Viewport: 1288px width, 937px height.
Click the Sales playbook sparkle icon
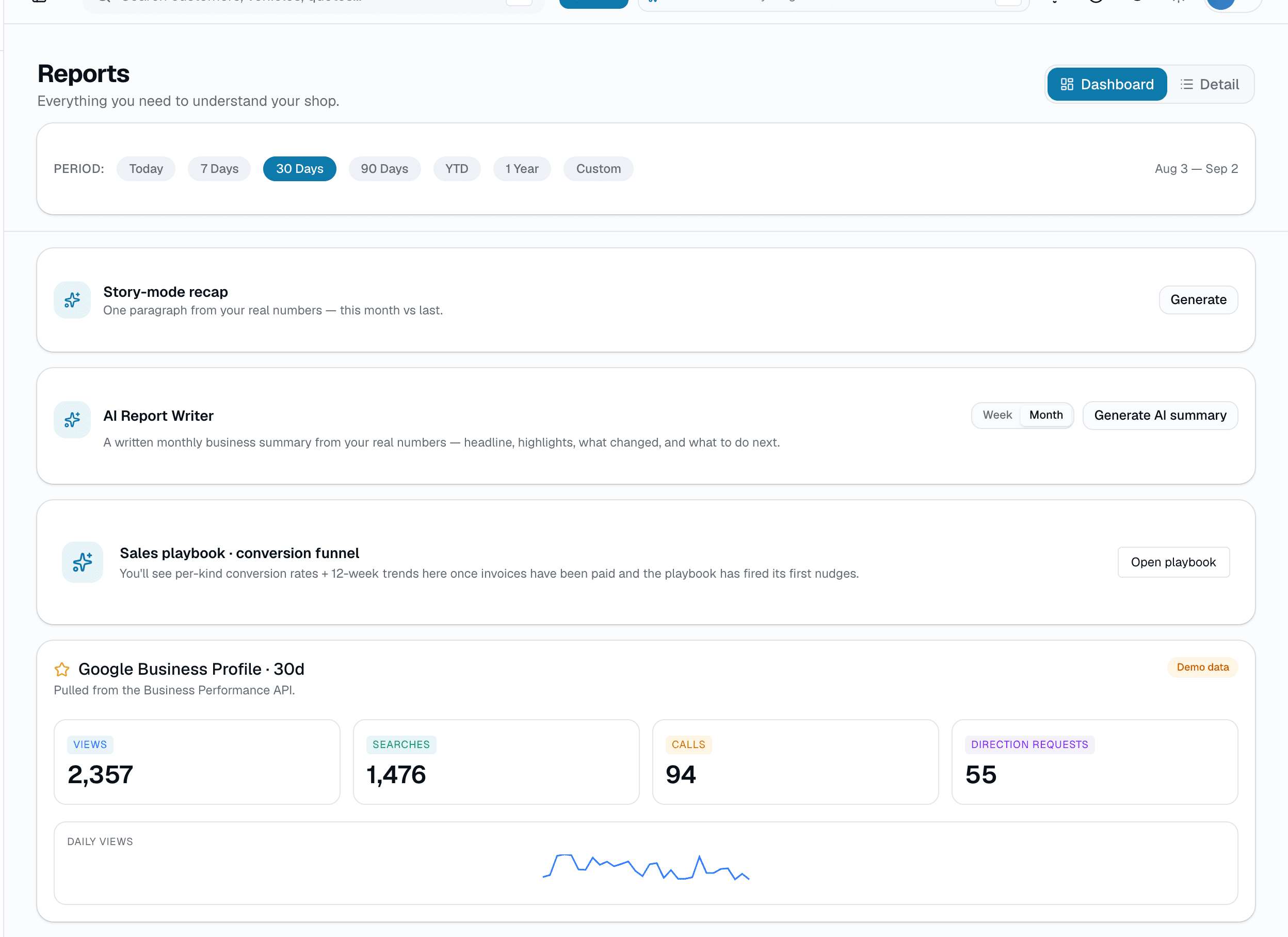click(83, 563)
